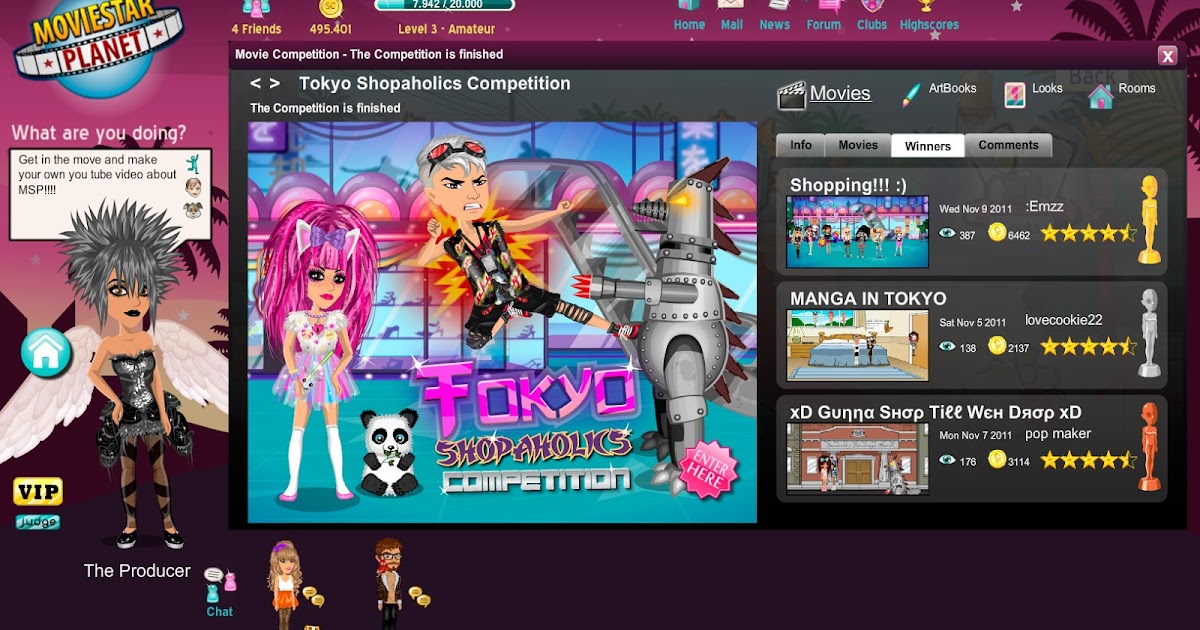Open MANGA IN TOKYO movie thumbnail
Screen dimensions: 1200x630
point(857,345)
